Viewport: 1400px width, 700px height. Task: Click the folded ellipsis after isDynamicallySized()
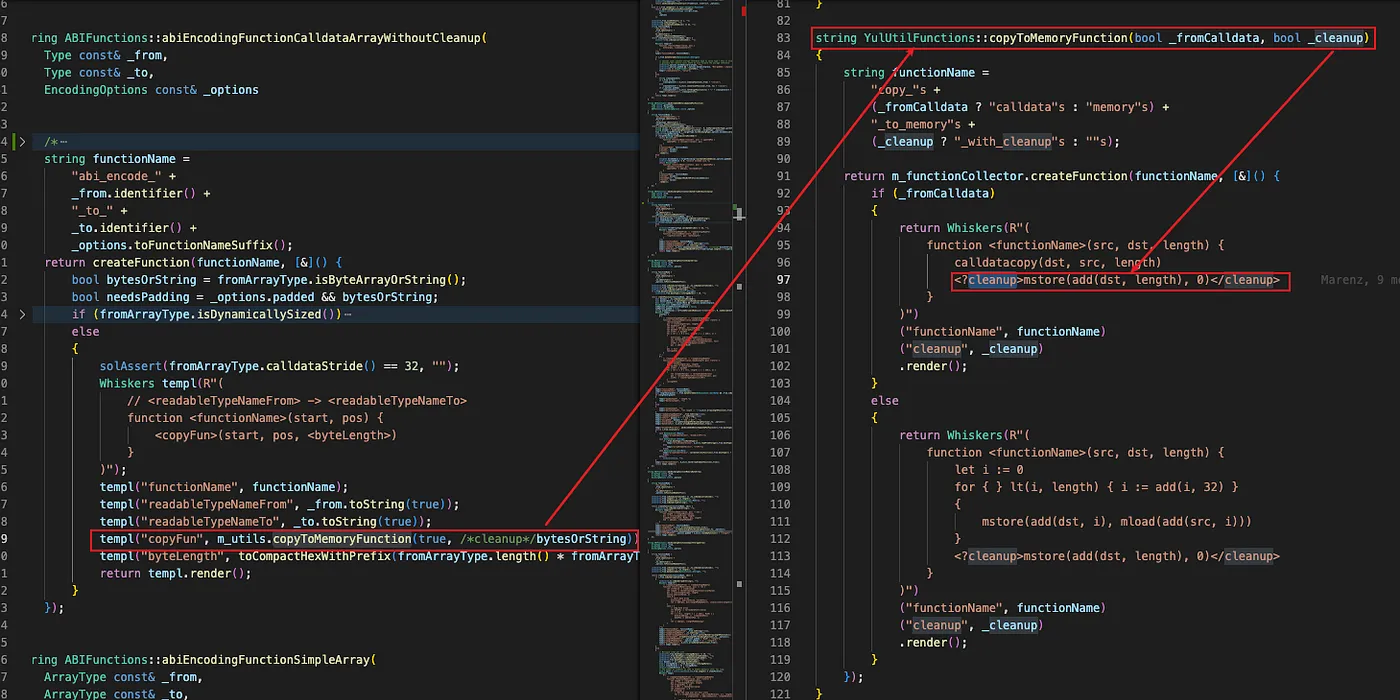click(x=348, y=315)
